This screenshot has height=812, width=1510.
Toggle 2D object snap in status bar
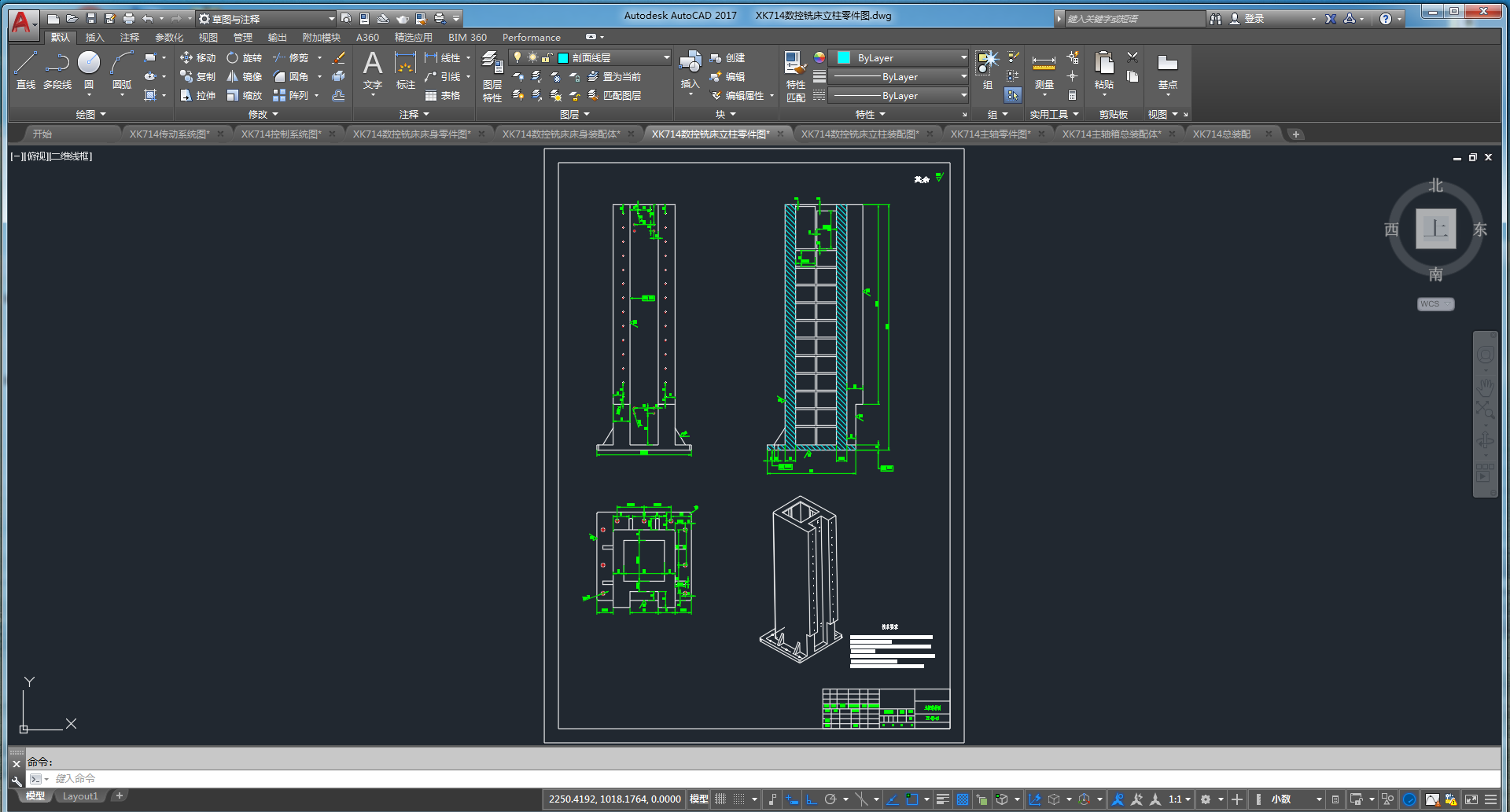coord(912,799)
